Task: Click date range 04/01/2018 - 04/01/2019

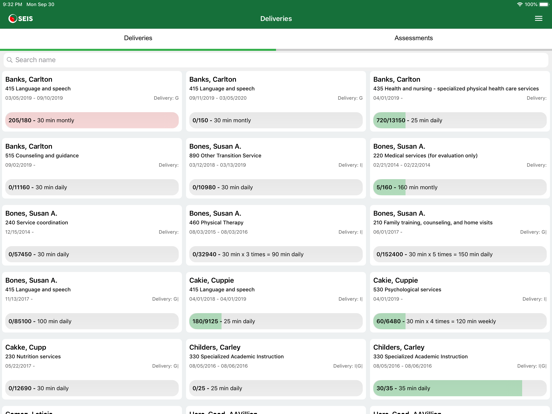Action: [x=218, y=299]
